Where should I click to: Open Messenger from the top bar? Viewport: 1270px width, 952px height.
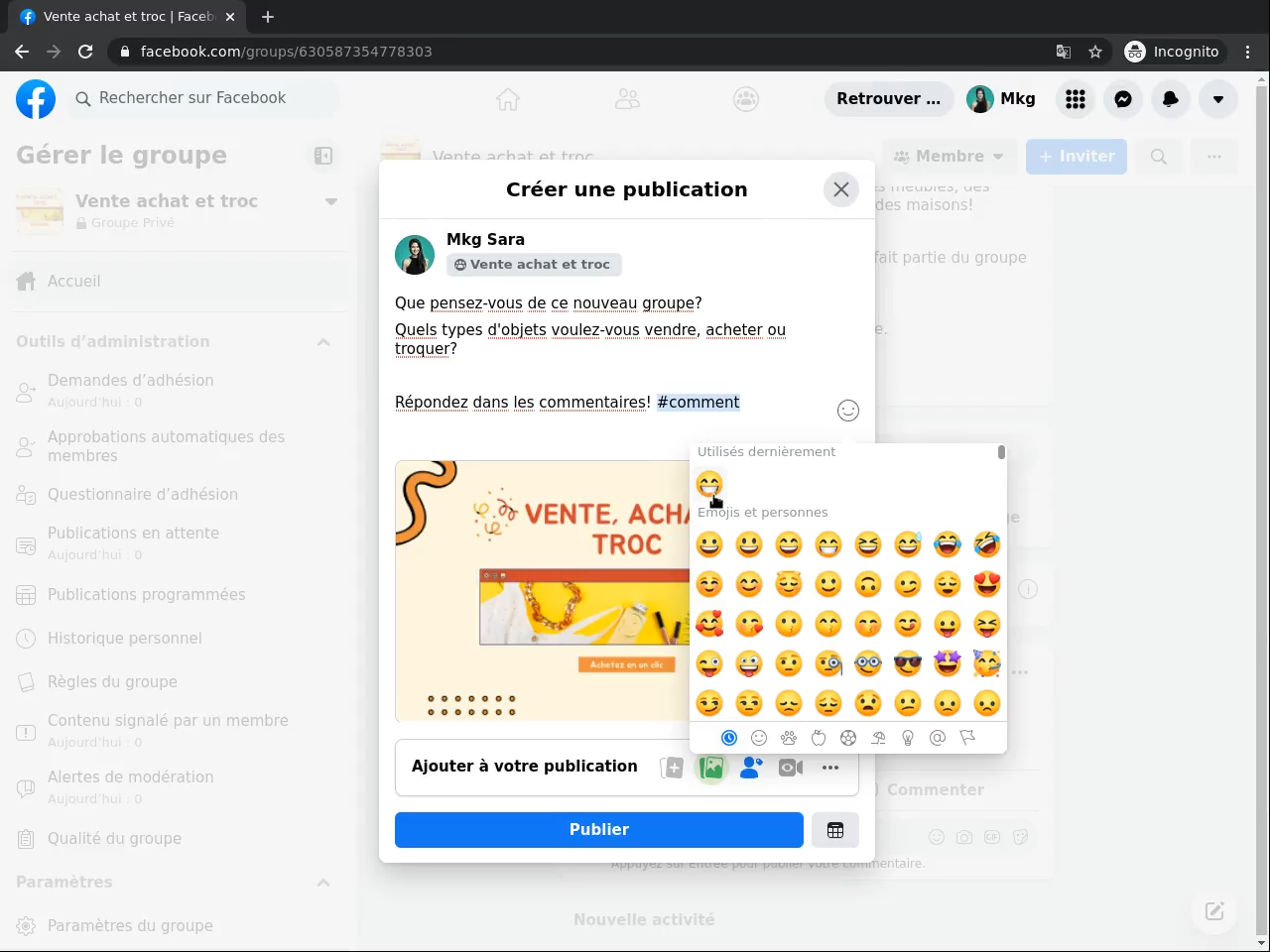point(1123,99)
